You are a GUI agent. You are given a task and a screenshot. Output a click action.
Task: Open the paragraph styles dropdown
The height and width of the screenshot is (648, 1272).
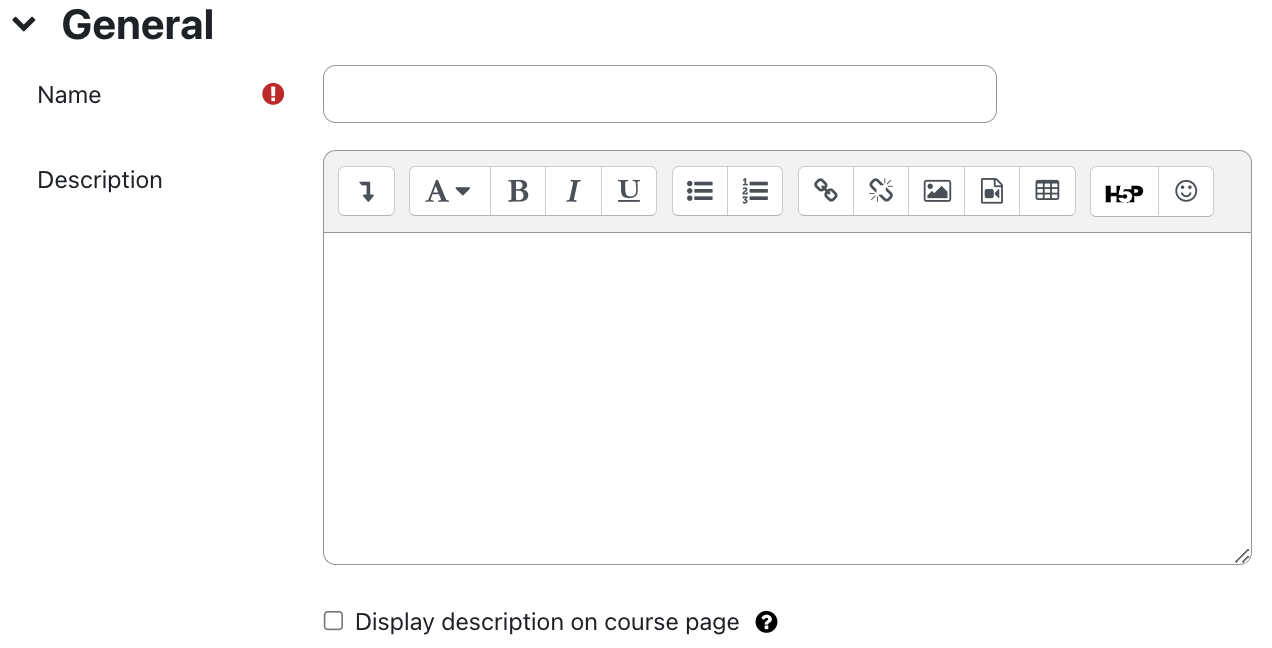448,191
